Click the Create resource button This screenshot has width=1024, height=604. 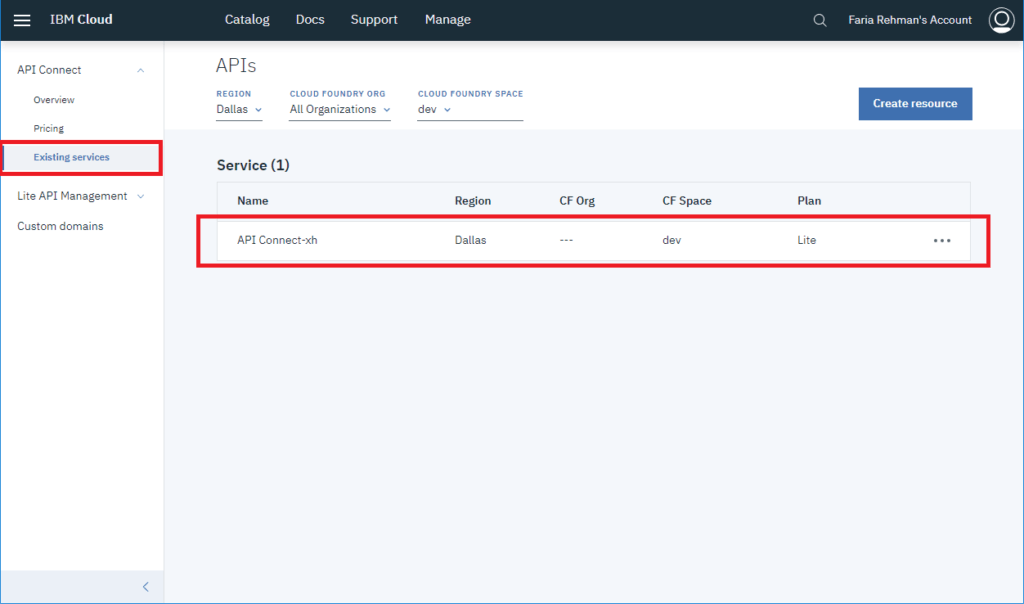pos(914,103)
